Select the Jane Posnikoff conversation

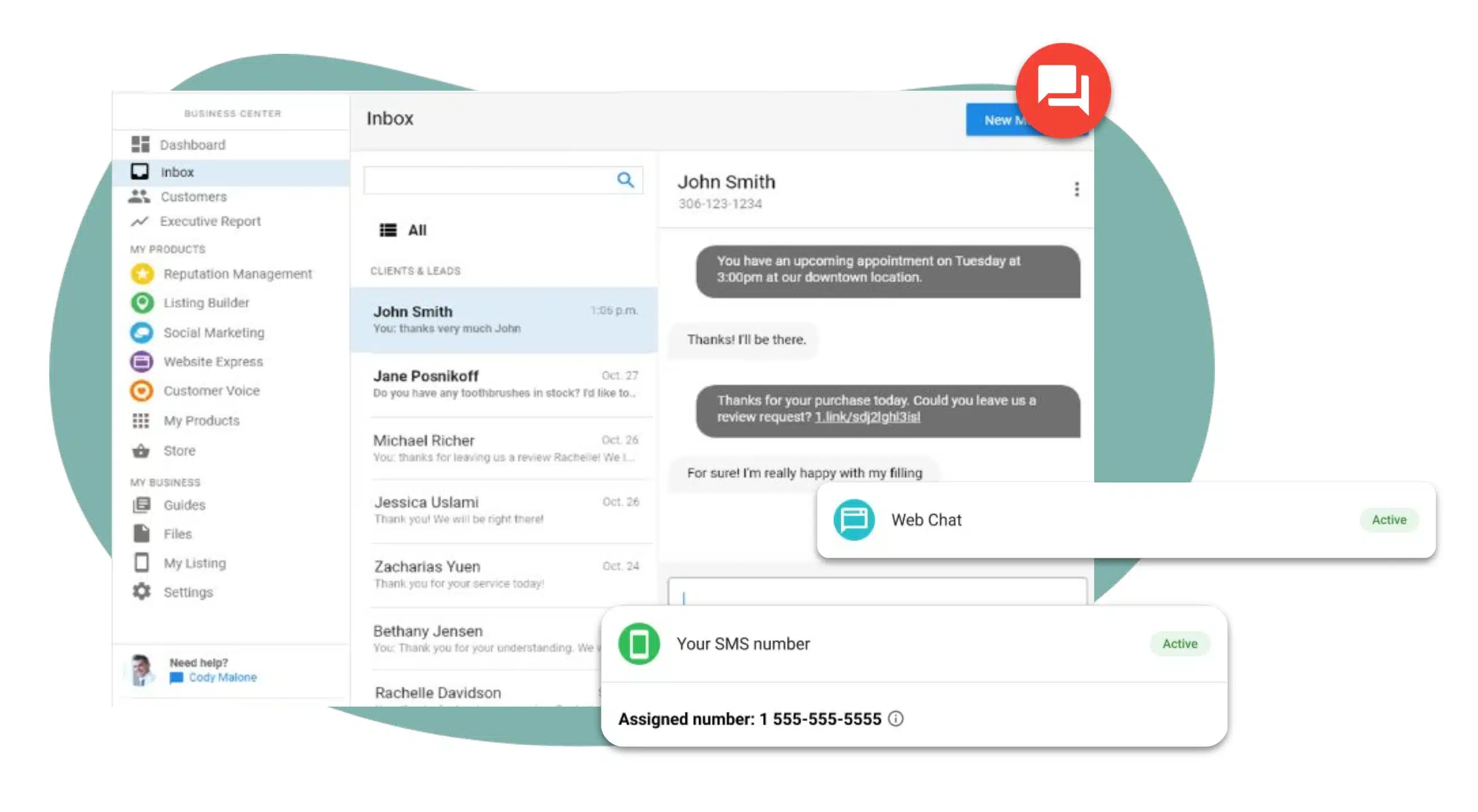coord(504,384)
